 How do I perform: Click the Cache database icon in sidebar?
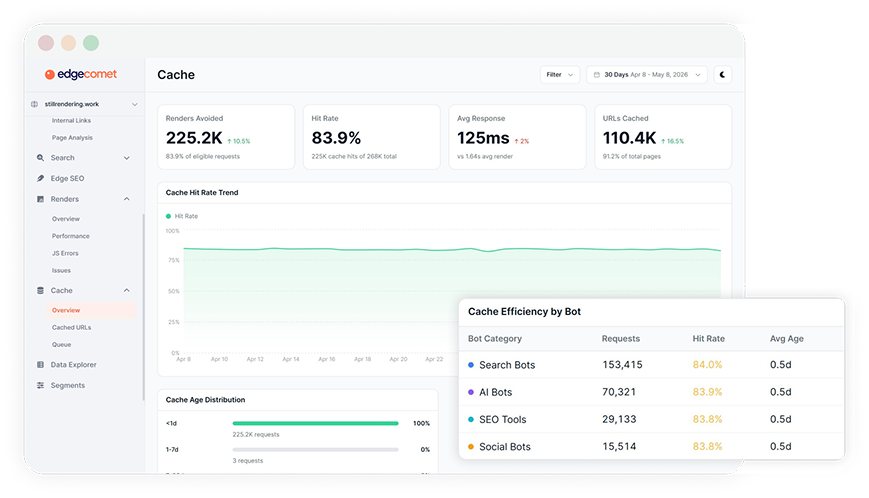pyautogui.click(x=40, y=290)
